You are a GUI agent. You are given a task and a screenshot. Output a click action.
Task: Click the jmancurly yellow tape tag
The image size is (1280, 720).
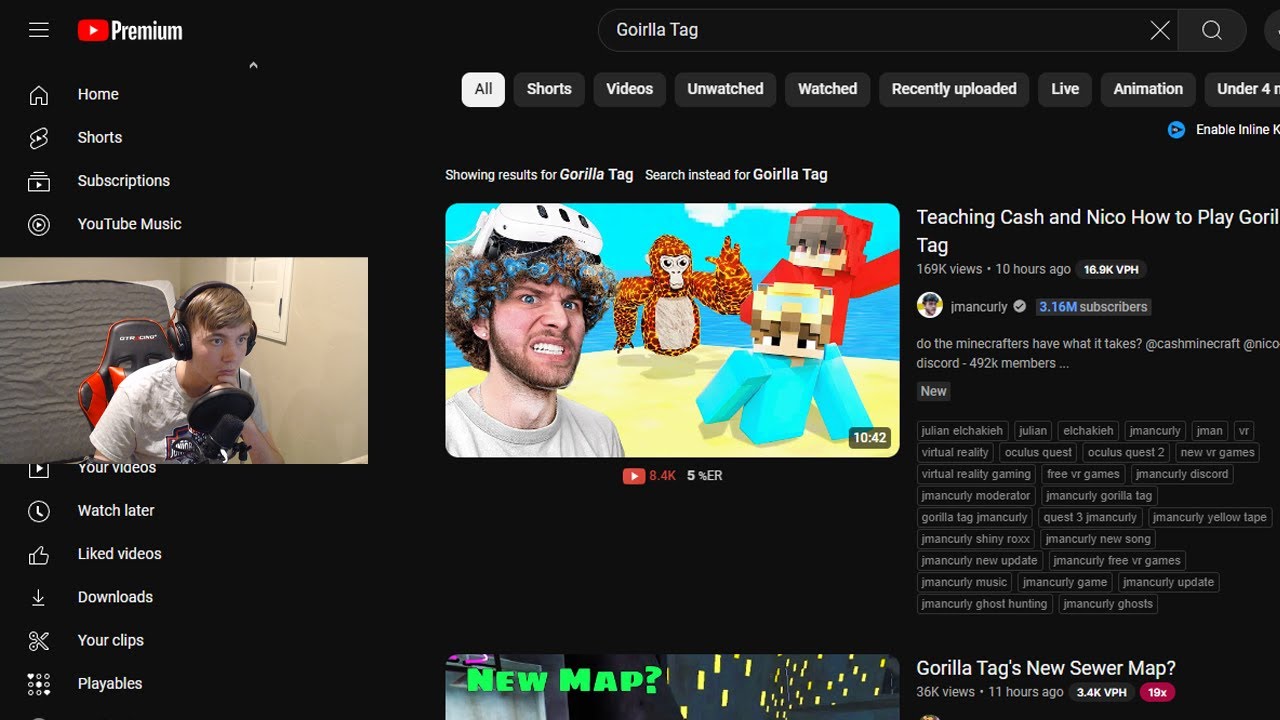[x=1210, y=517]
